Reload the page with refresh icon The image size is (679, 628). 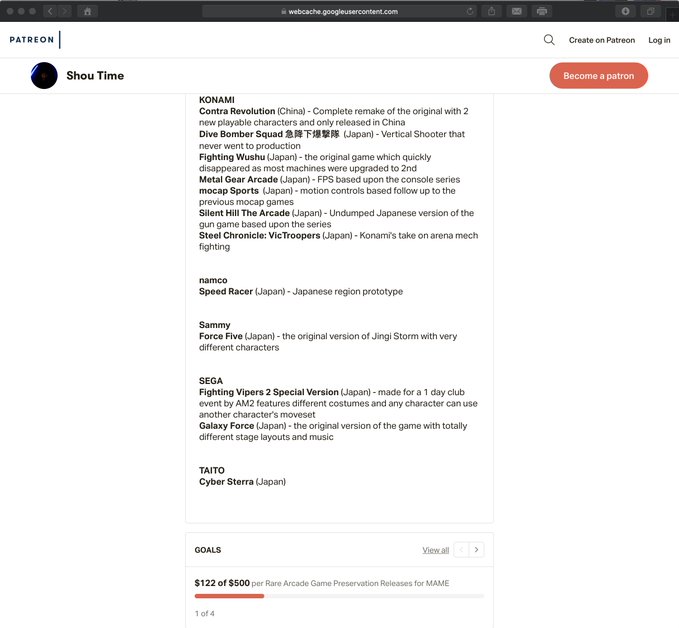[470, 11]
